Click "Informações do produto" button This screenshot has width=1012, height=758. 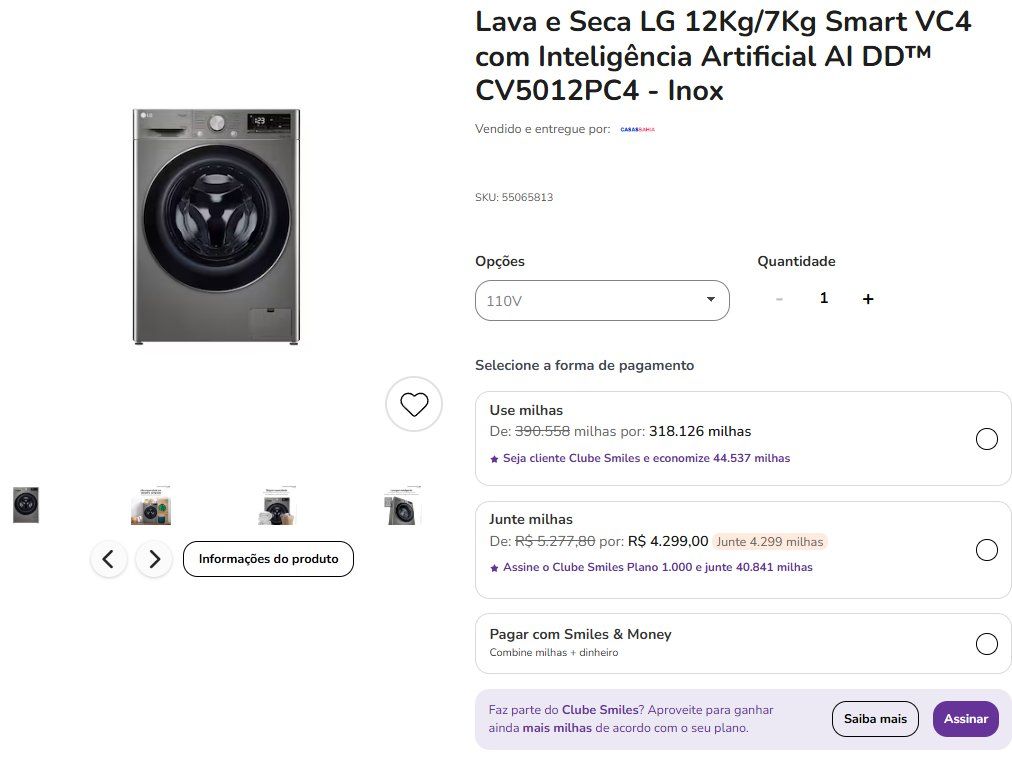(x=268, y=559)
